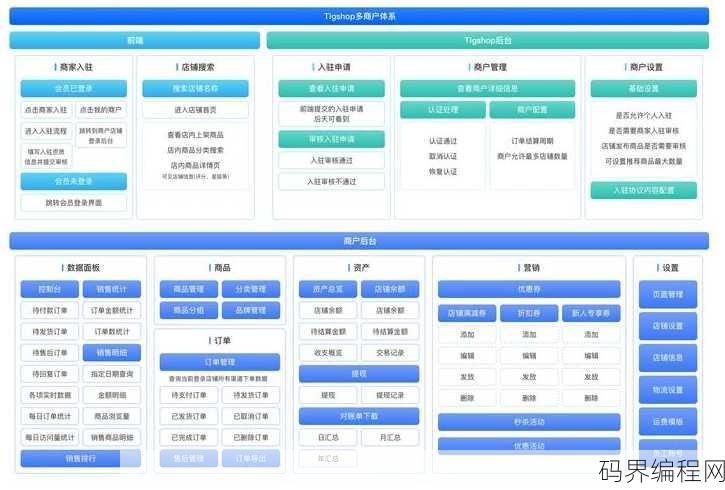This screenshot has height=490, width=725.
Task: Click the 待付款订单 box
Action: click(49, 310)
